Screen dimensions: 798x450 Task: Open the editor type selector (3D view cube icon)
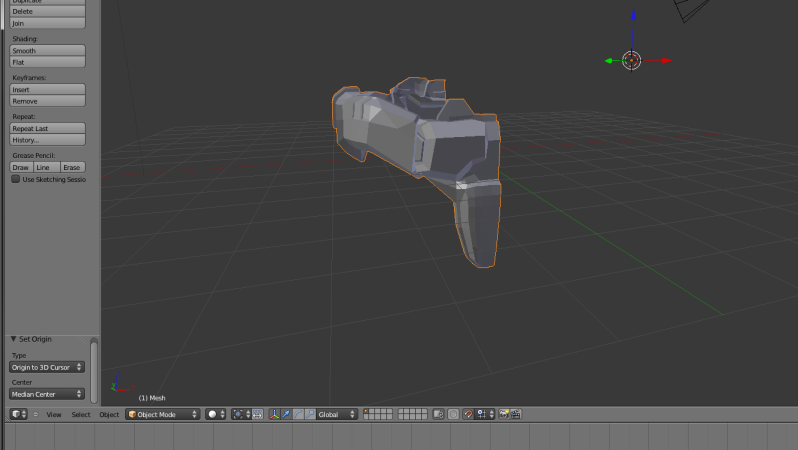pos(18,414)
